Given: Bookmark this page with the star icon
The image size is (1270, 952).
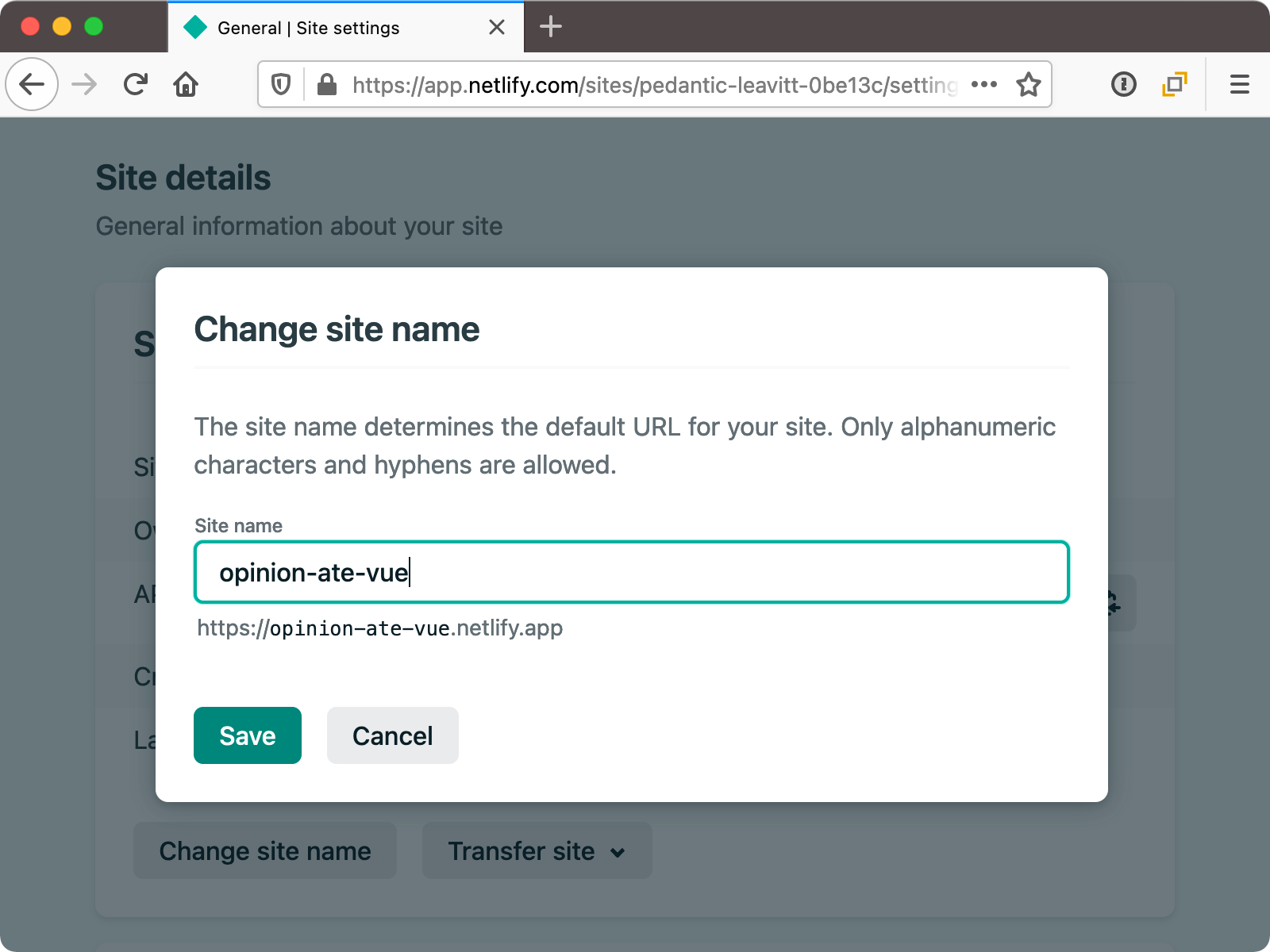Looking at the screenshot, I should [1029, 84].
